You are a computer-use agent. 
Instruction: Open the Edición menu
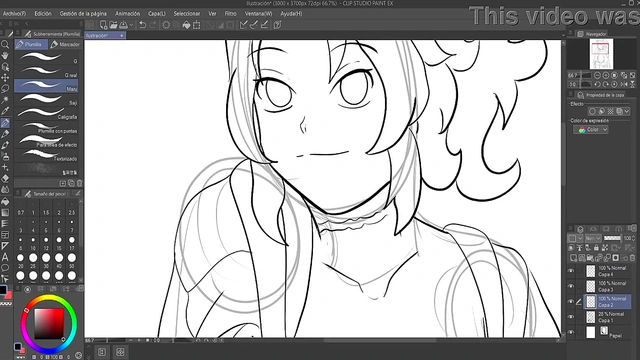pyautogui.click(x=43, y=13)
